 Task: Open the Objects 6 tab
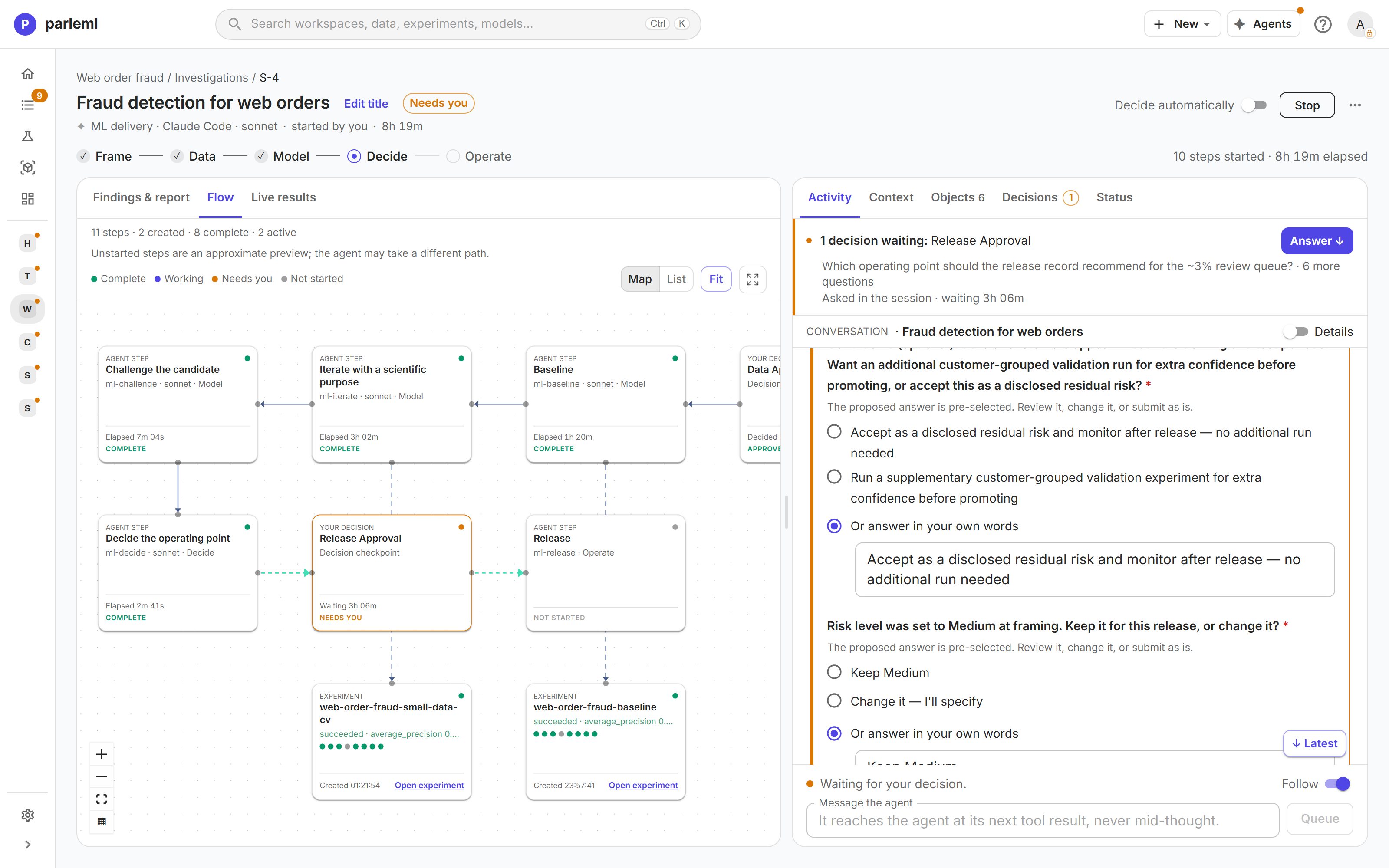pyautogui.click(x=958, y=197)
